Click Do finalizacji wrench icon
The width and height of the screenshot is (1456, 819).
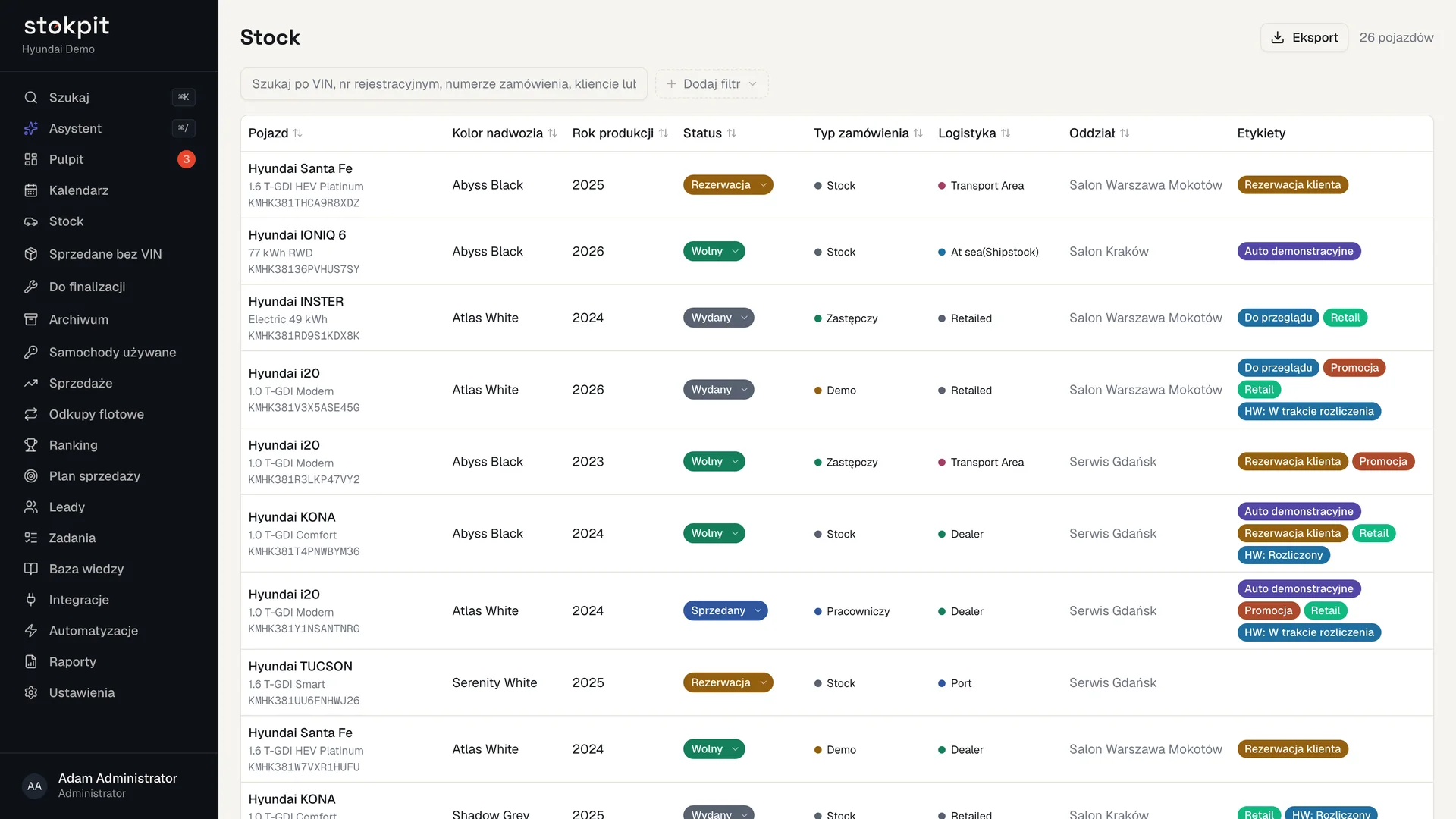tap(31, 287)
